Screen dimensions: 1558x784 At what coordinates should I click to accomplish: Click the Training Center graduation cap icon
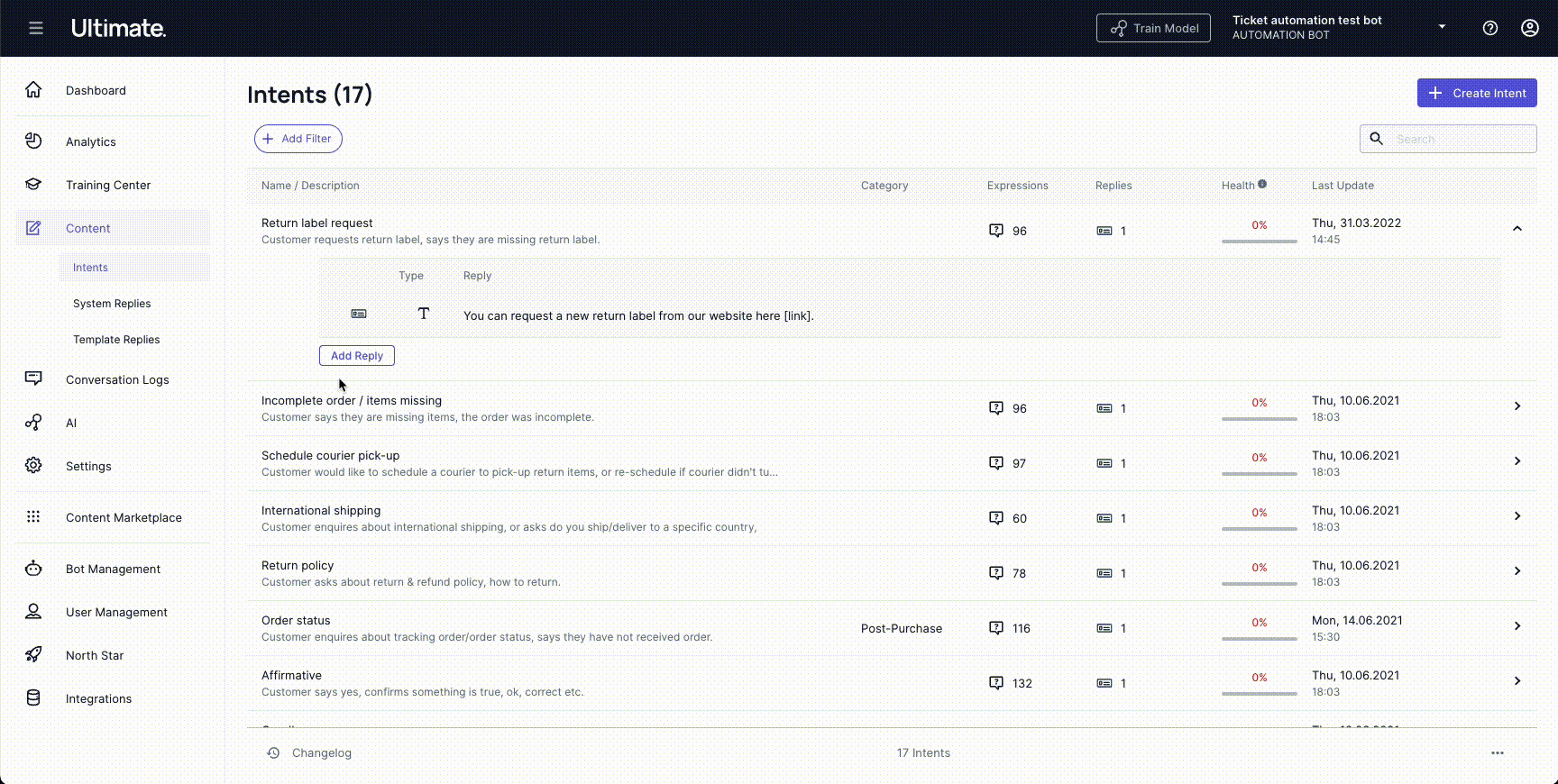(x=33, y=184)
